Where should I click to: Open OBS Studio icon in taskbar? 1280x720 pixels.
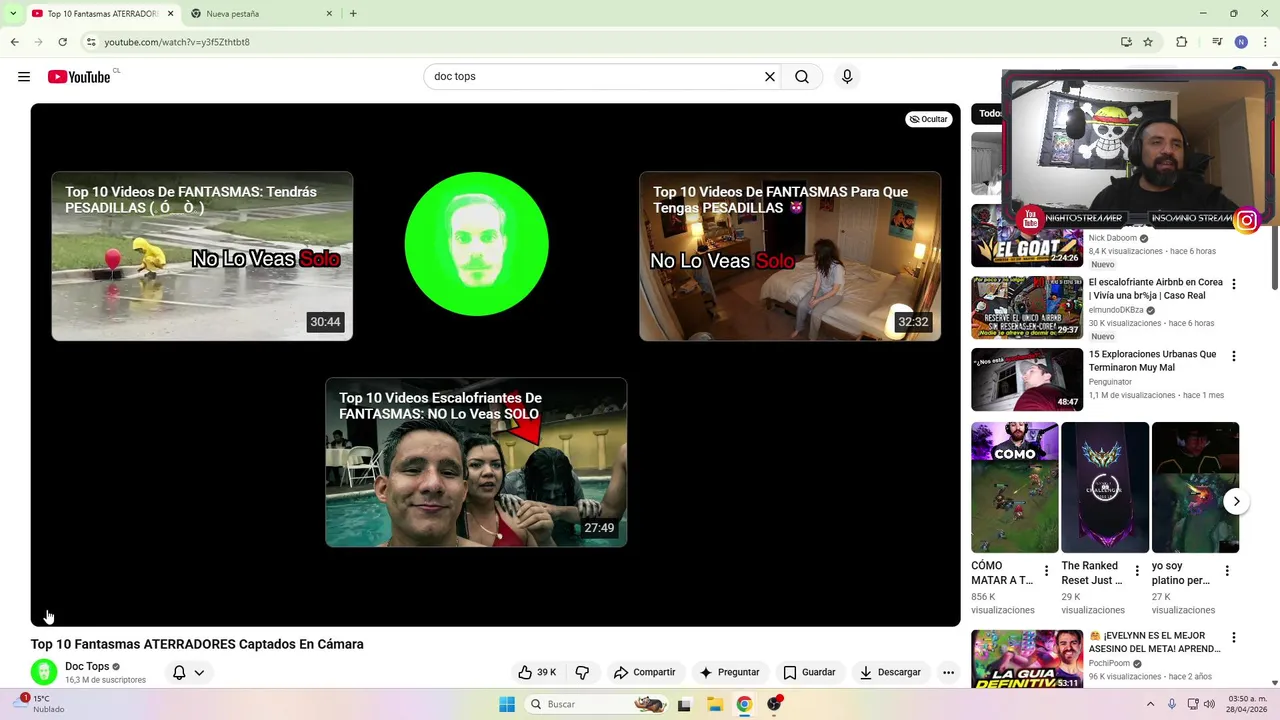click(x=774, y=704)
